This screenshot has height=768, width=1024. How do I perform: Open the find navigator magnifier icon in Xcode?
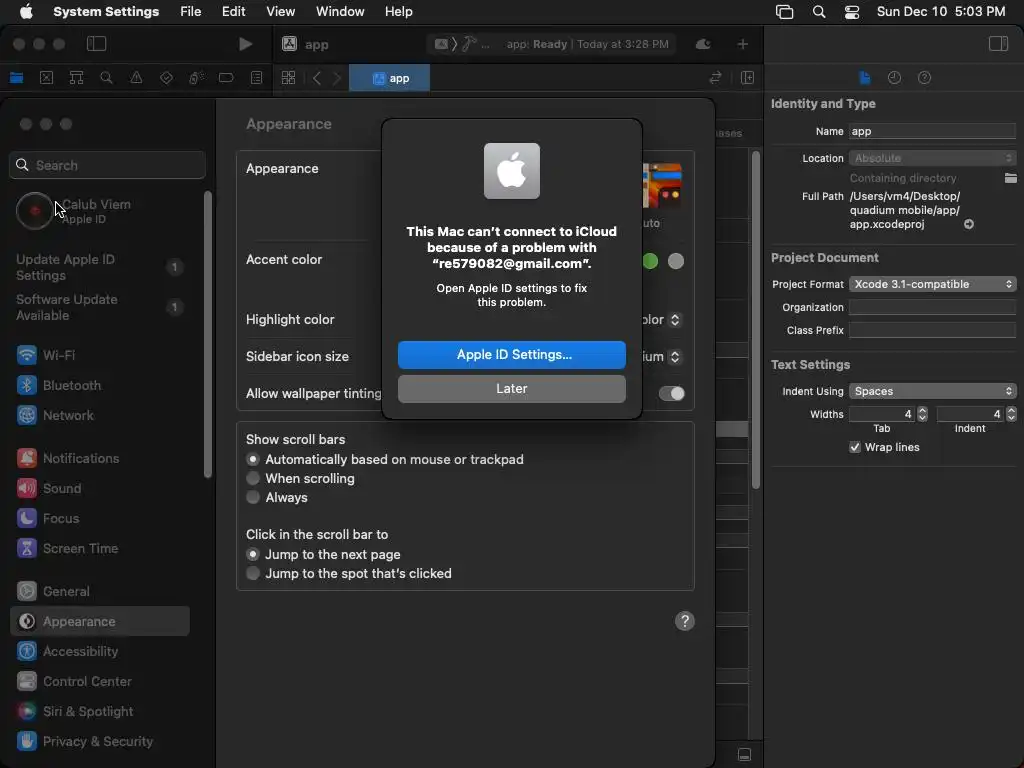[106, 78]
